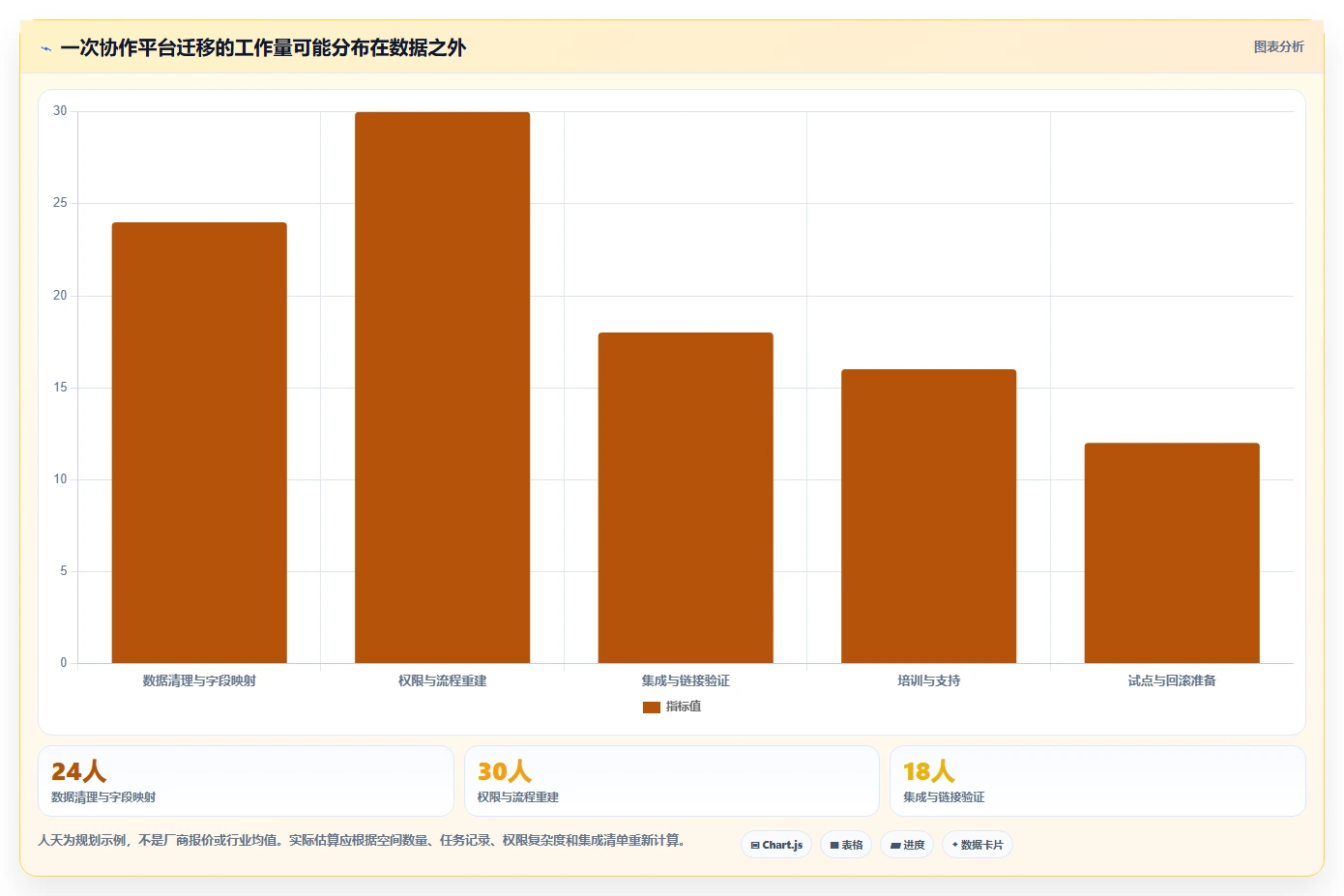The width and height of the screenshot is (1344, 896).
Task: Click the chart title text
Action: 263,47
